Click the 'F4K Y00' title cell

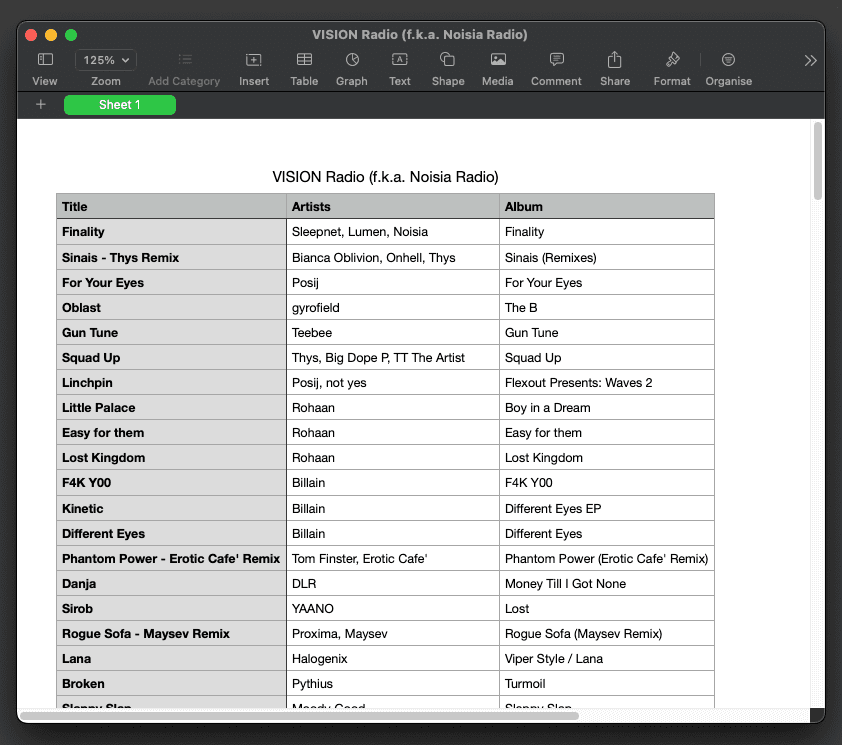171,482
